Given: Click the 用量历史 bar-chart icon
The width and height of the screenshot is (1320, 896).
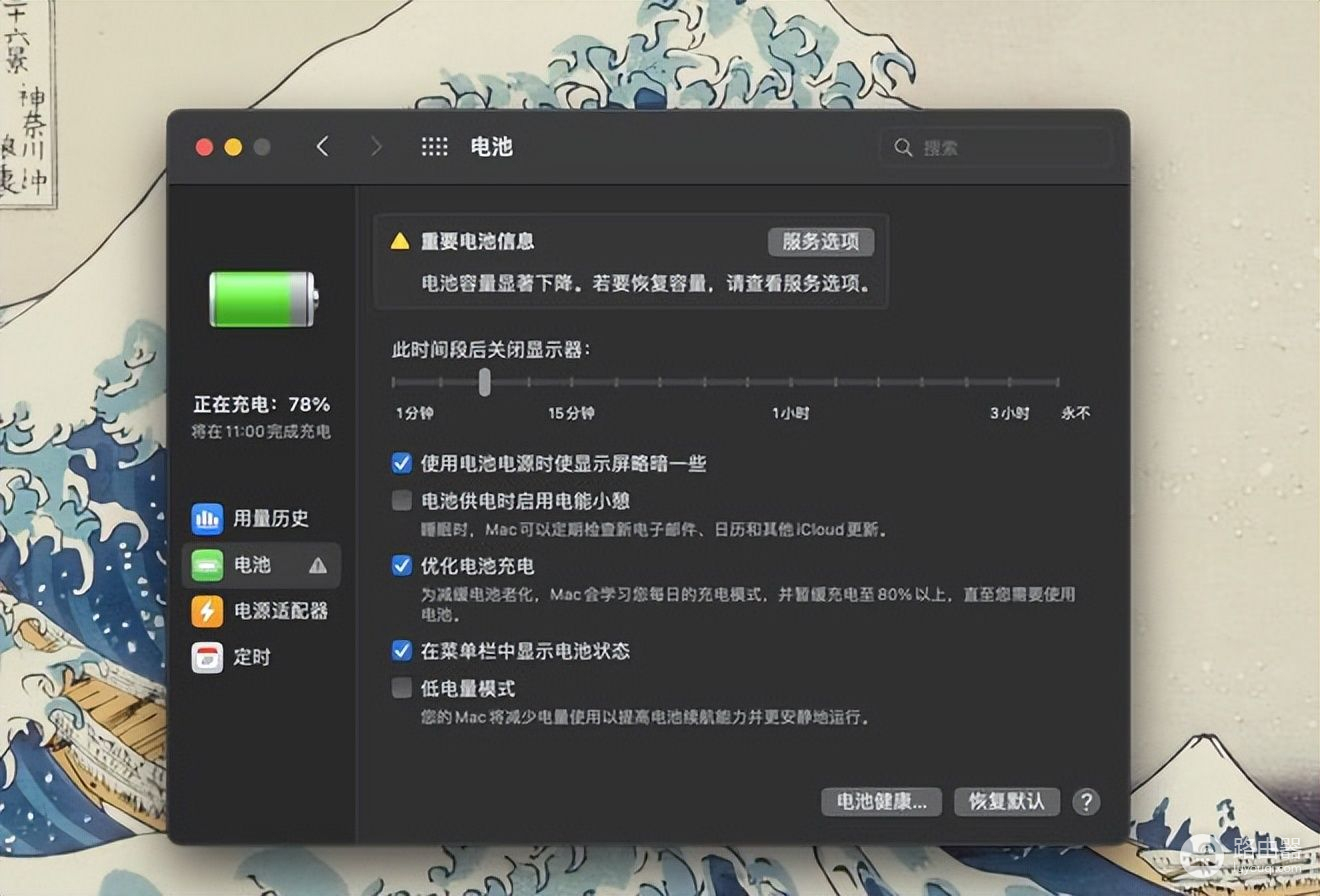Looking at the screenshot, I should coord(207,519).
